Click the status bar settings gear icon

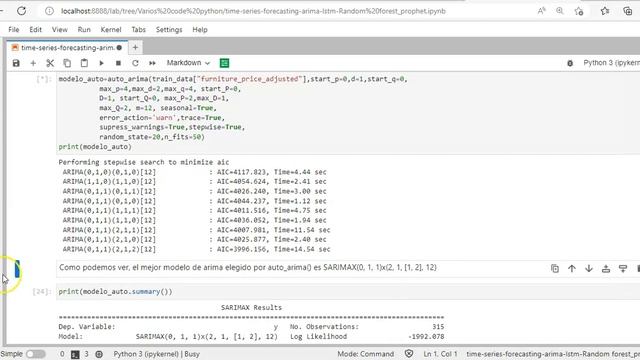point(99,354)
